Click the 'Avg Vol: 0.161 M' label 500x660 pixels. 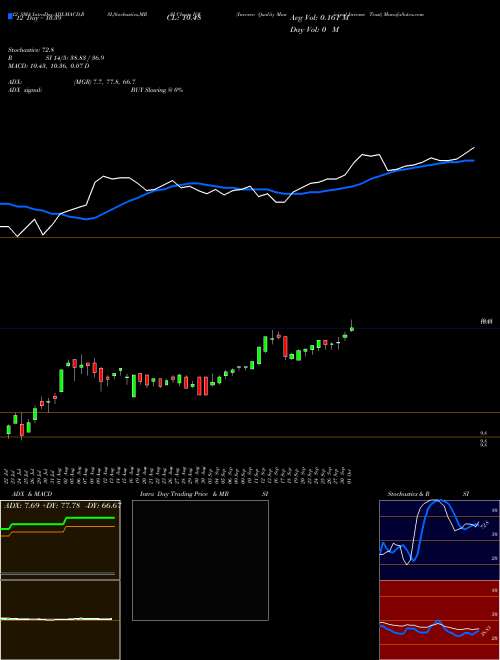pyautogui.click(x=319, y=18)
